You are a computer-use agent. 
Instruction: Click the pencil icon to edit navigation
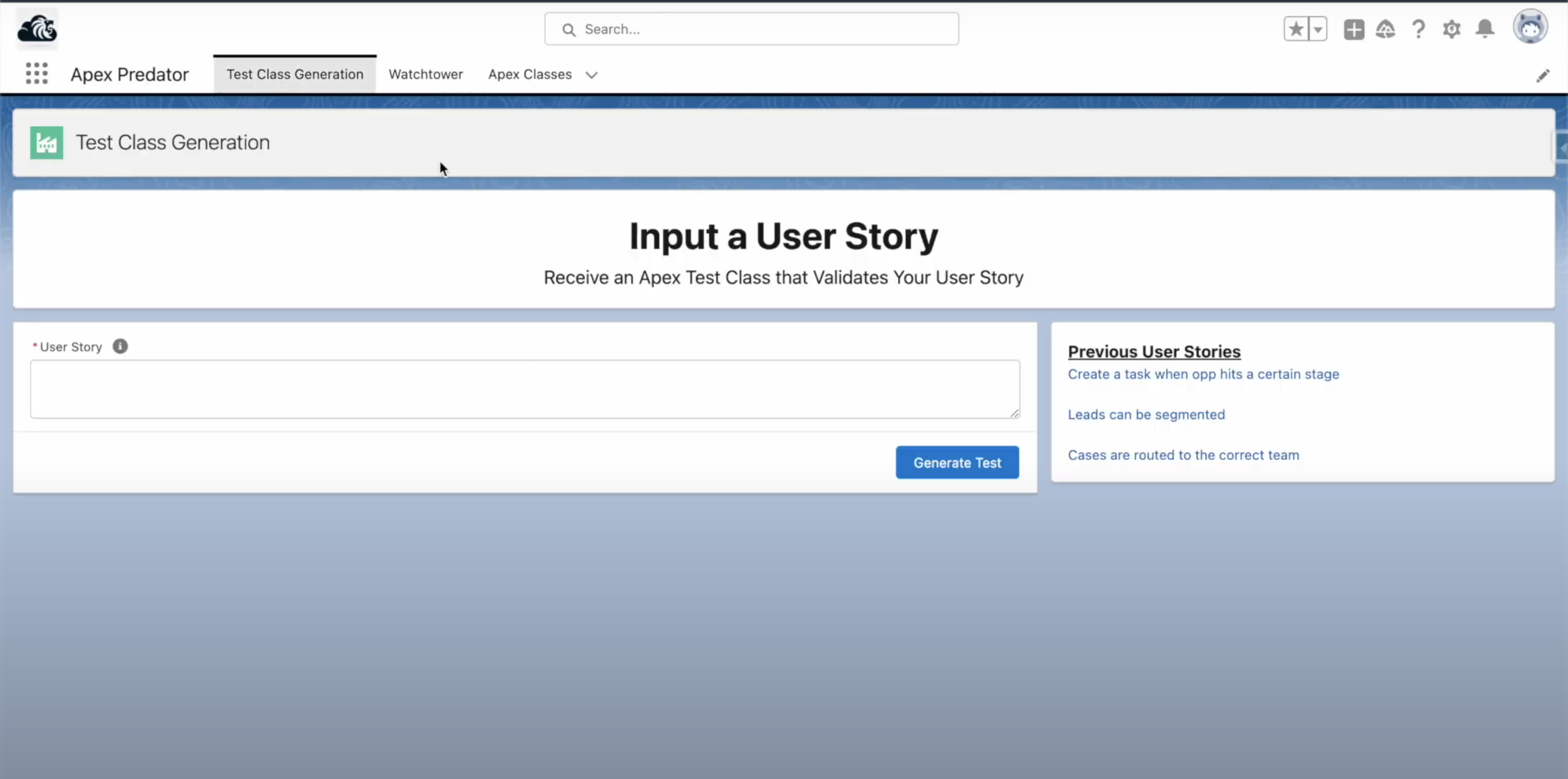pos(1542,76)
